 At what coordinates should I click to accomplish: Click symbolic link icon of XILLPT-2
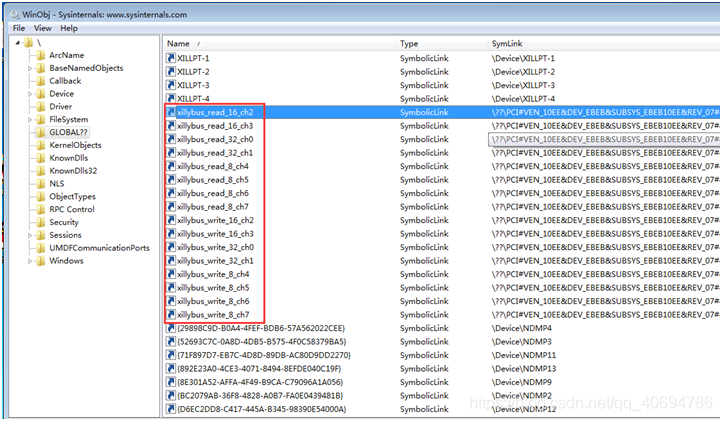171,72
